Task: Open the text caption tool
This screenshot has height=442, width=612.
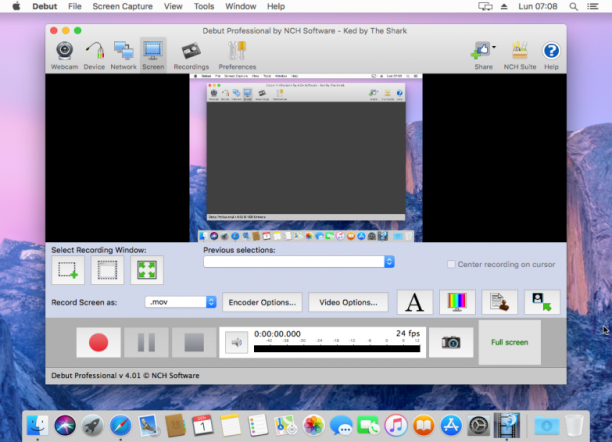Action: tap(415, 302)
